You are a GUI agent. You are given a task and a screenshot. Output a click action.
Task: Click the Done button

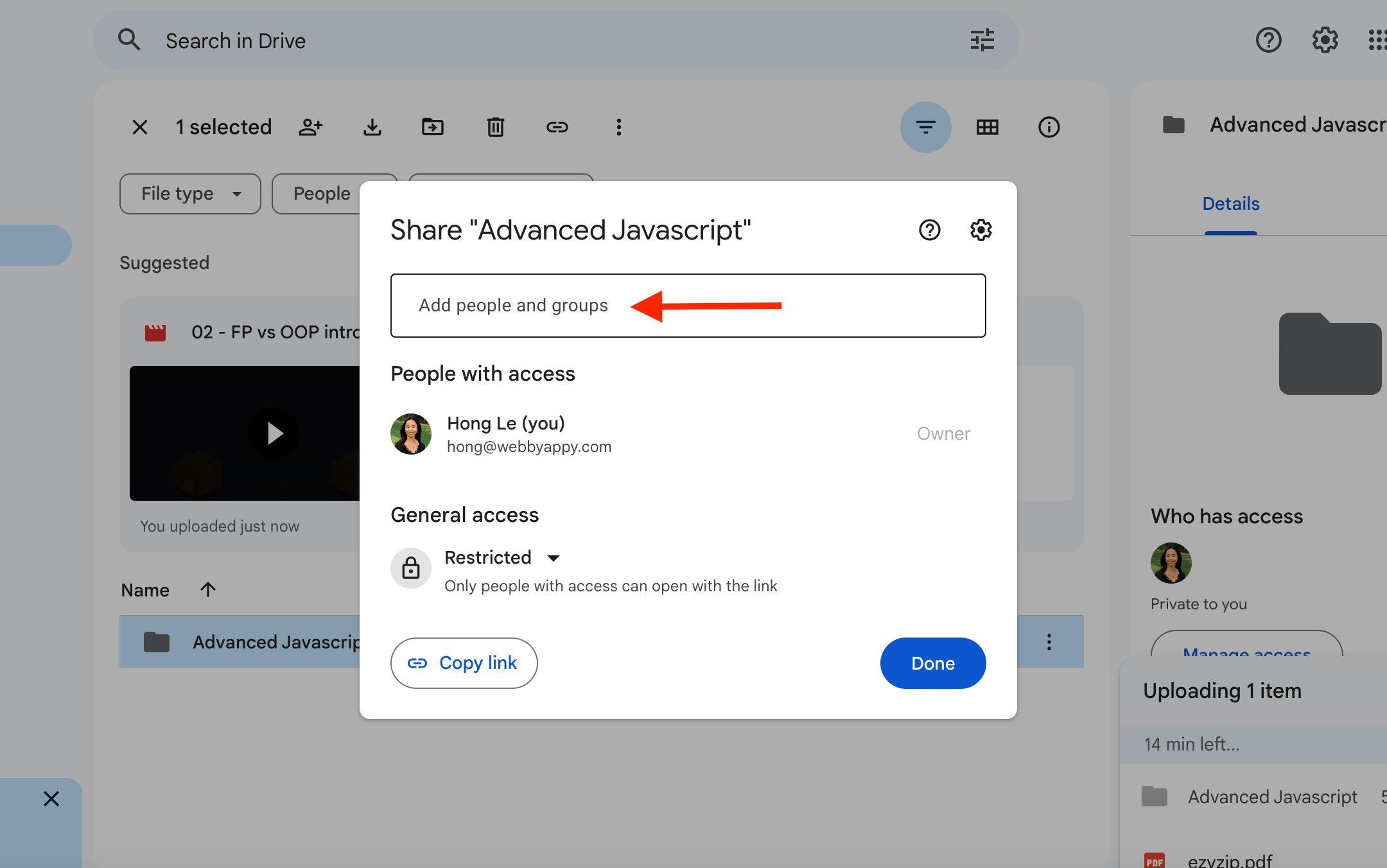coord(932,663)
